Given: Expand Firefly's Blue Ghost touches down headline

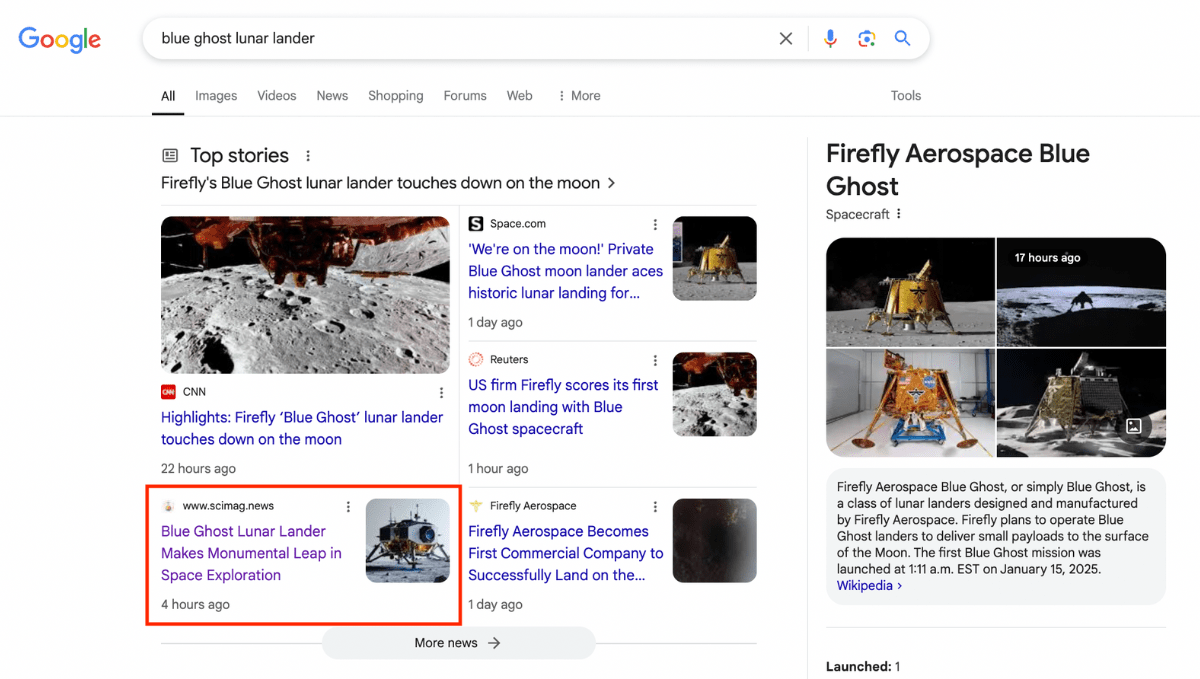Looking at the screenshot, I should pyautogui.click(x=388, y=183).
